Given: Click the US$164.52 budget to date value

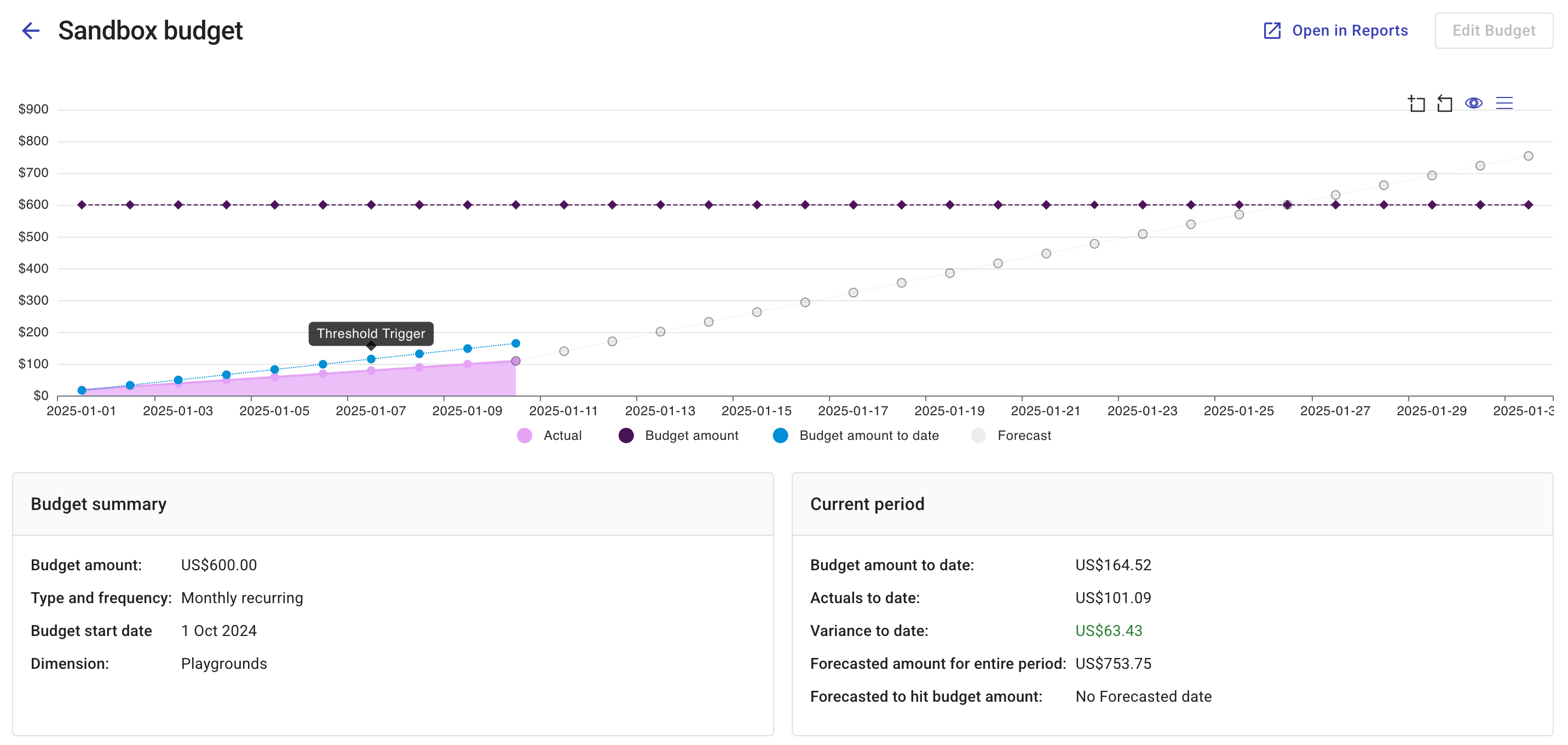Looking at the screenshot, I should (x=1112, y=565).
